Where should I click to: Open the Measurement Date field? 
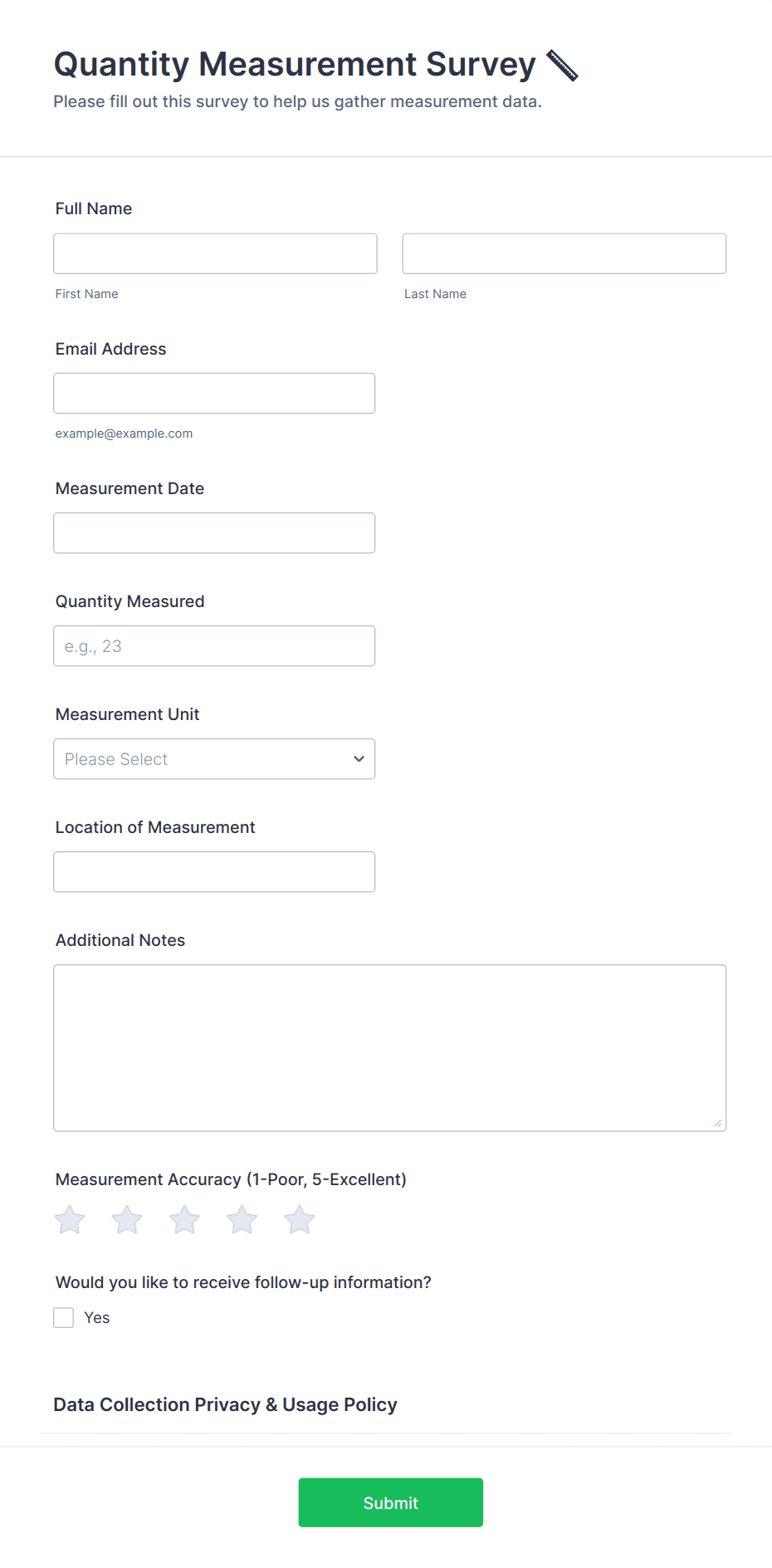(214, 533)
